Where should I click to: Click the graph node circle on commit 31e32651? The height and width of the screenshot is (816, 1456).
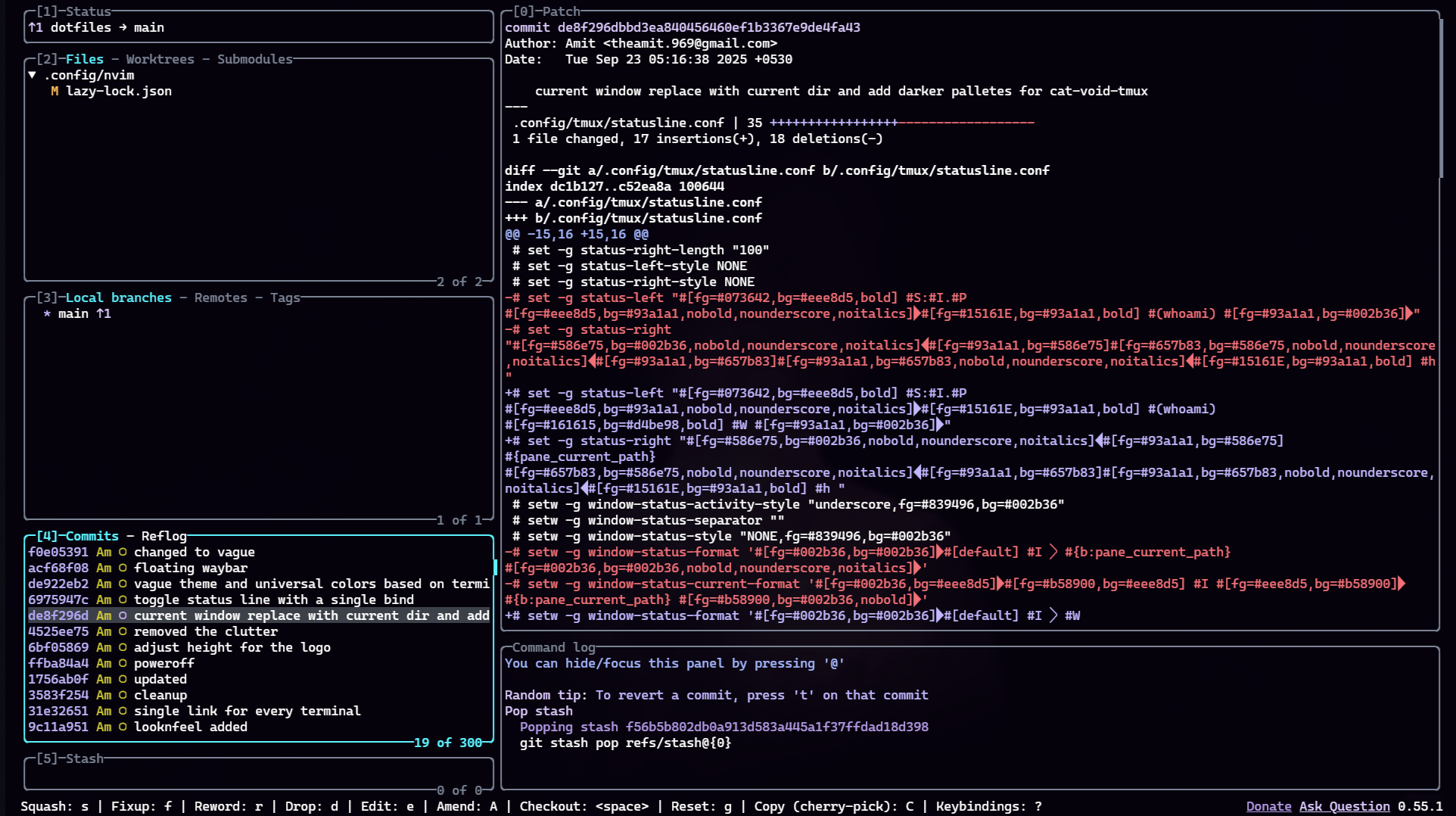(x=123, y=711)
